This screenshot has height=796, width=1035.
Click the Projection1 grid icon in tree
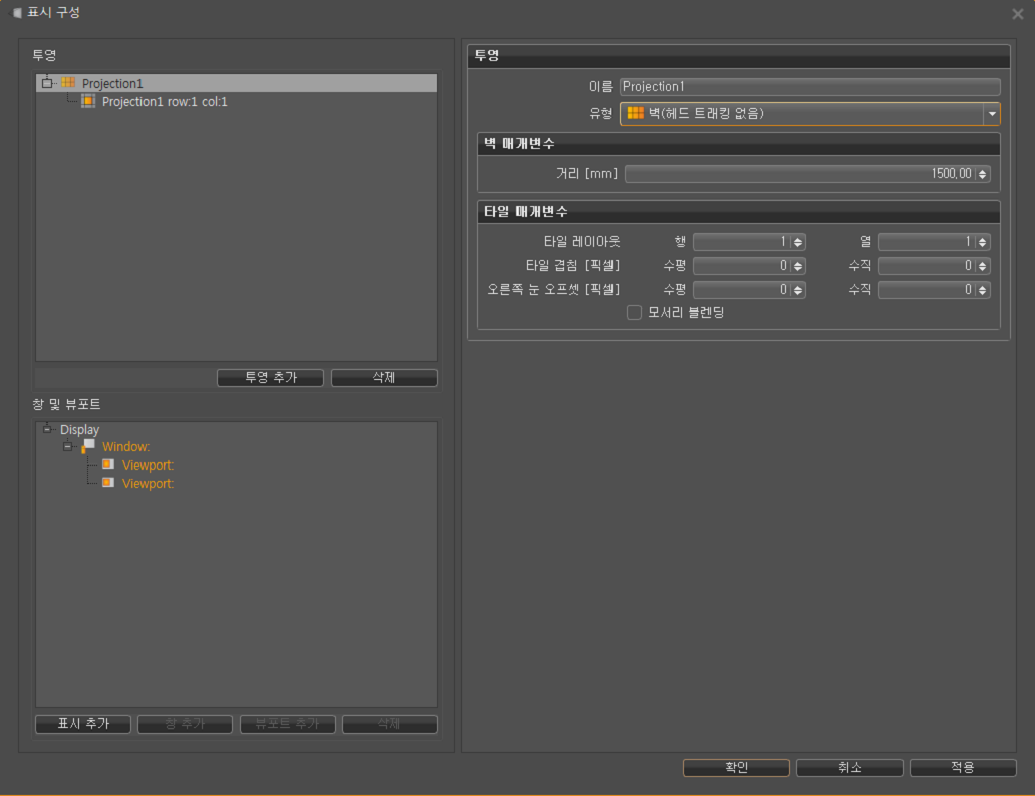(x=68, y=83)
